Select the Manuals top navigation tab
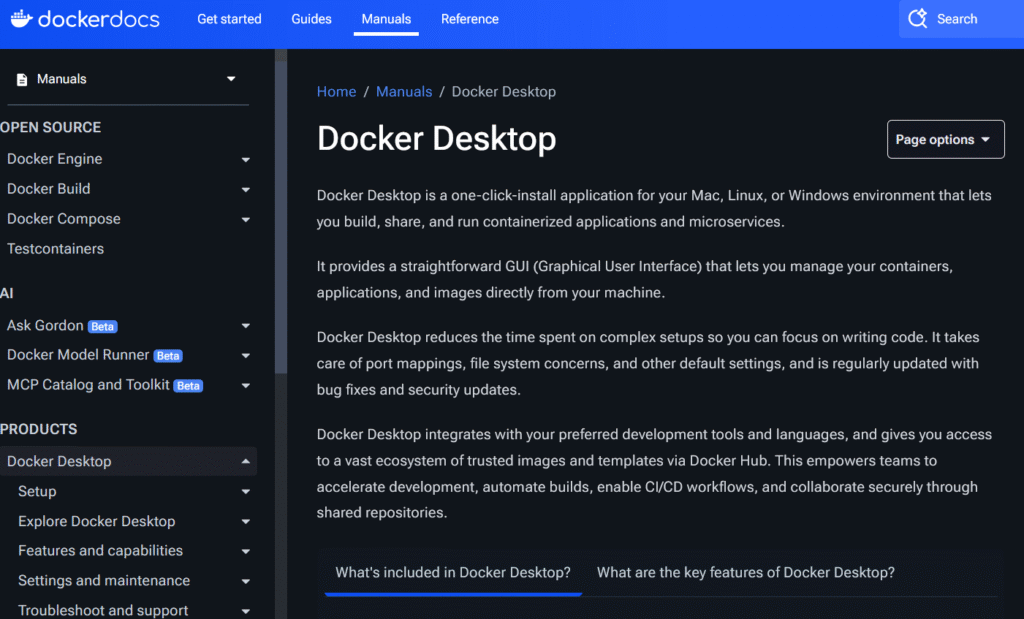Viewport: 1024px width, 619px height. pyautogui.click(x=386, y=19)
